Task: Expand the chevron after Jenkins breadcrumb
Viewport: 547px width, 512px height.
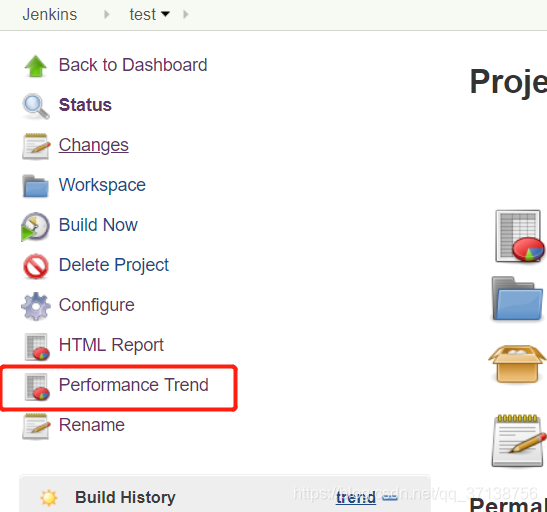Action: click(x=107, y=14)
